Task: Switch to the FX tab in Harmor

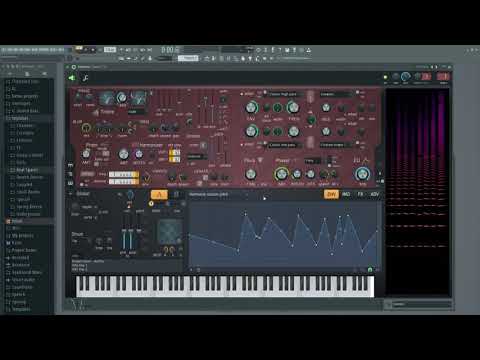Action: 360,194
